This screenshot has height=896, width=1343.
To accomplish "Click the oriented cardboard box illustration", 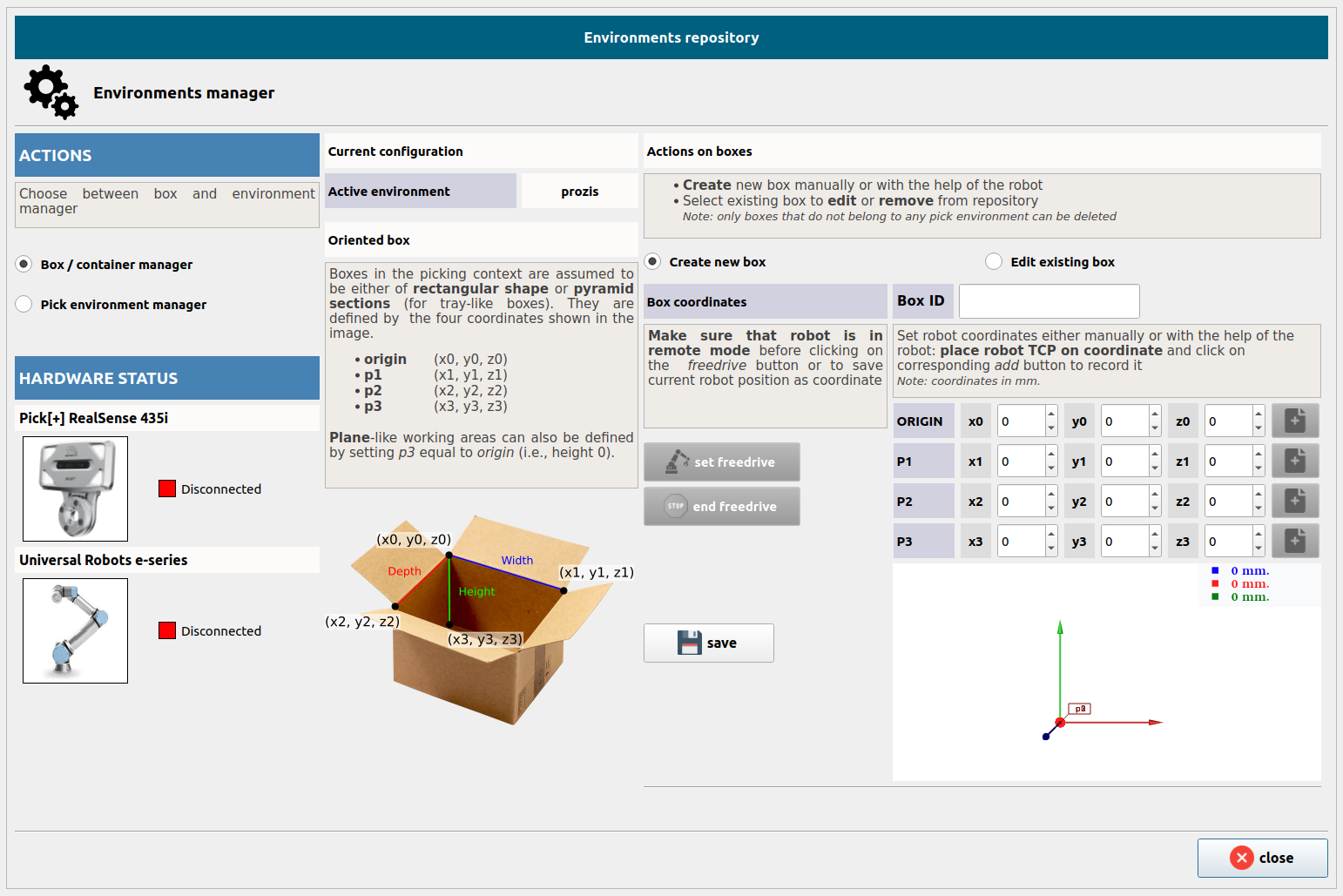I will 481,620.
